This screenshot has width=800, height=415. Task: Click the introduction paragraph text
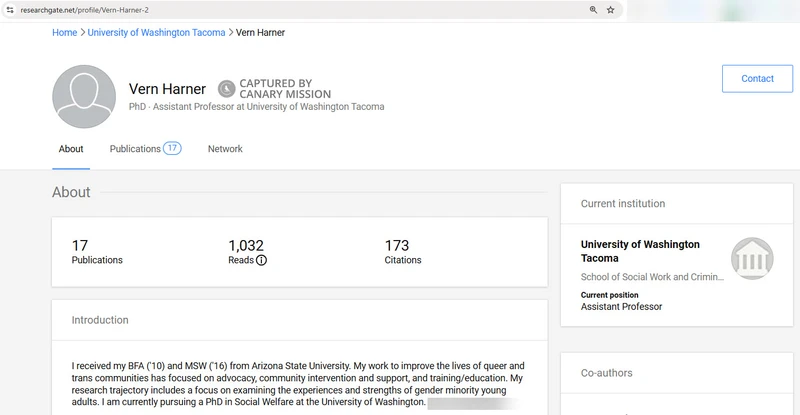tap(298, 384)
